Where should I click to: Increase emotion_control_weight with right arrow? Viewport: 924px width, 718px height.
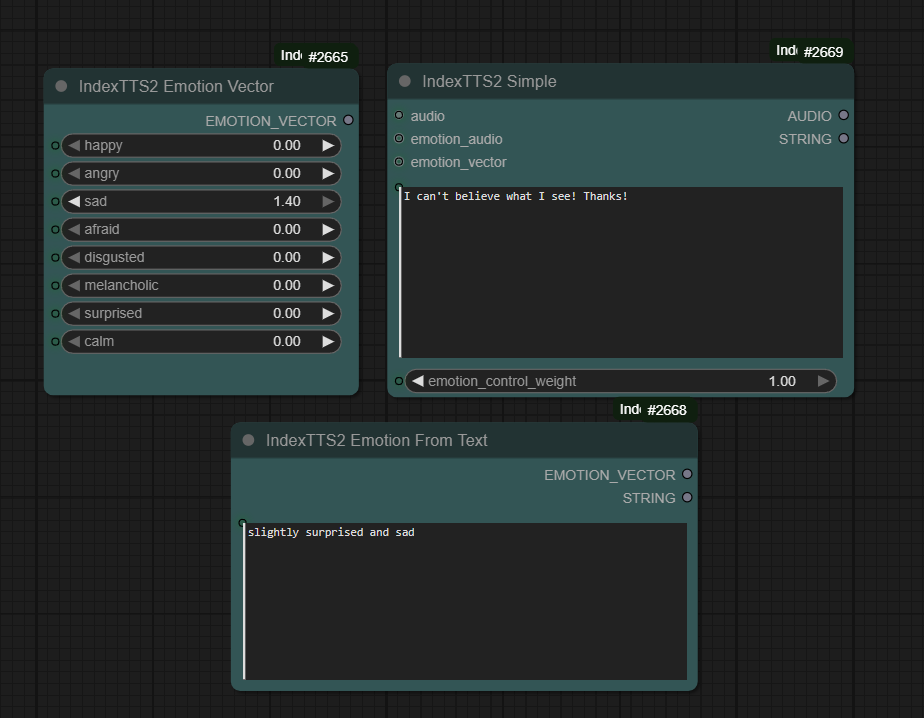[823, 381]
